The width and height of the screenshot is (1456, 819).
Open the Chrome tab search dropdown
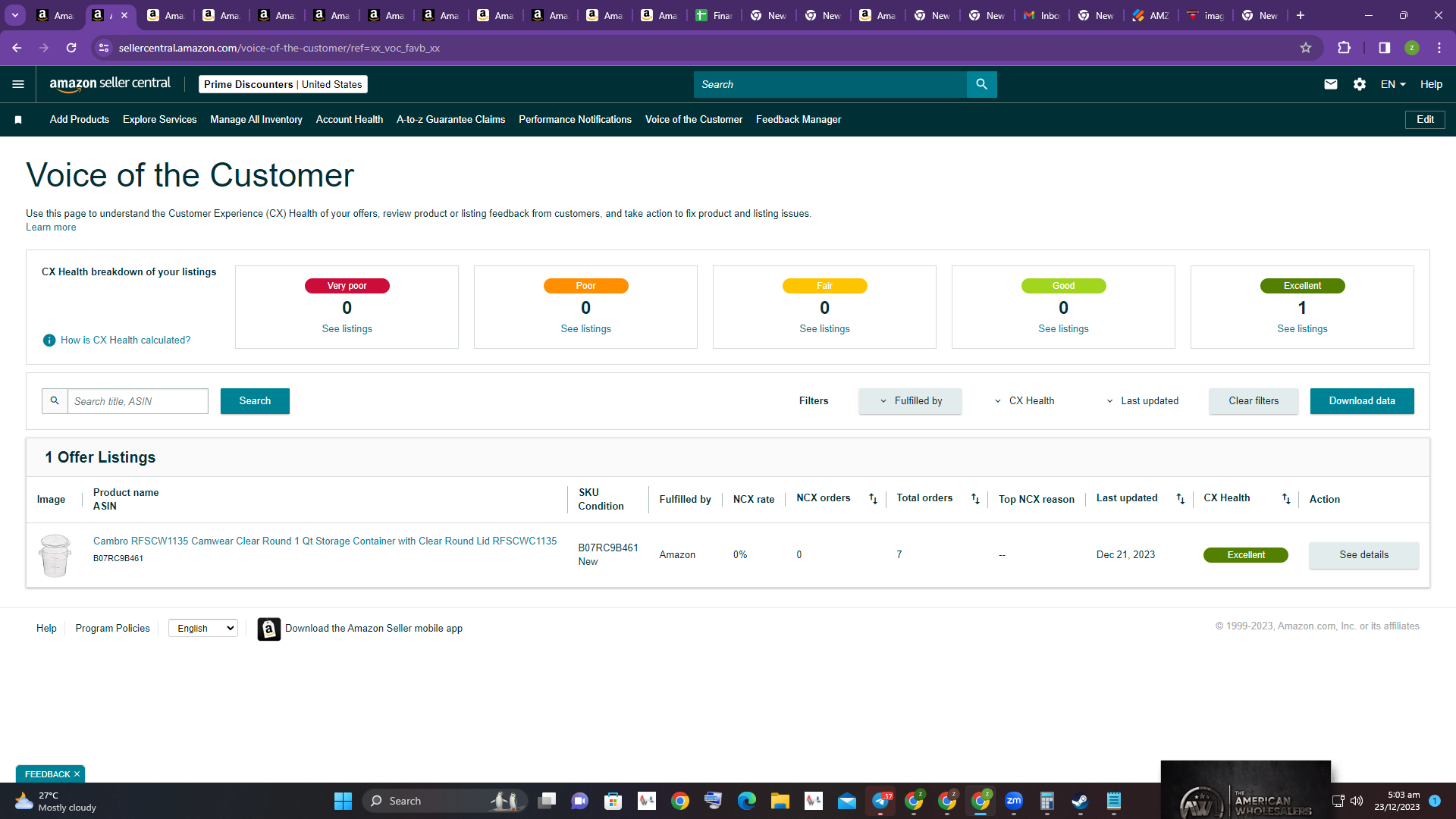tap(15, 15)
